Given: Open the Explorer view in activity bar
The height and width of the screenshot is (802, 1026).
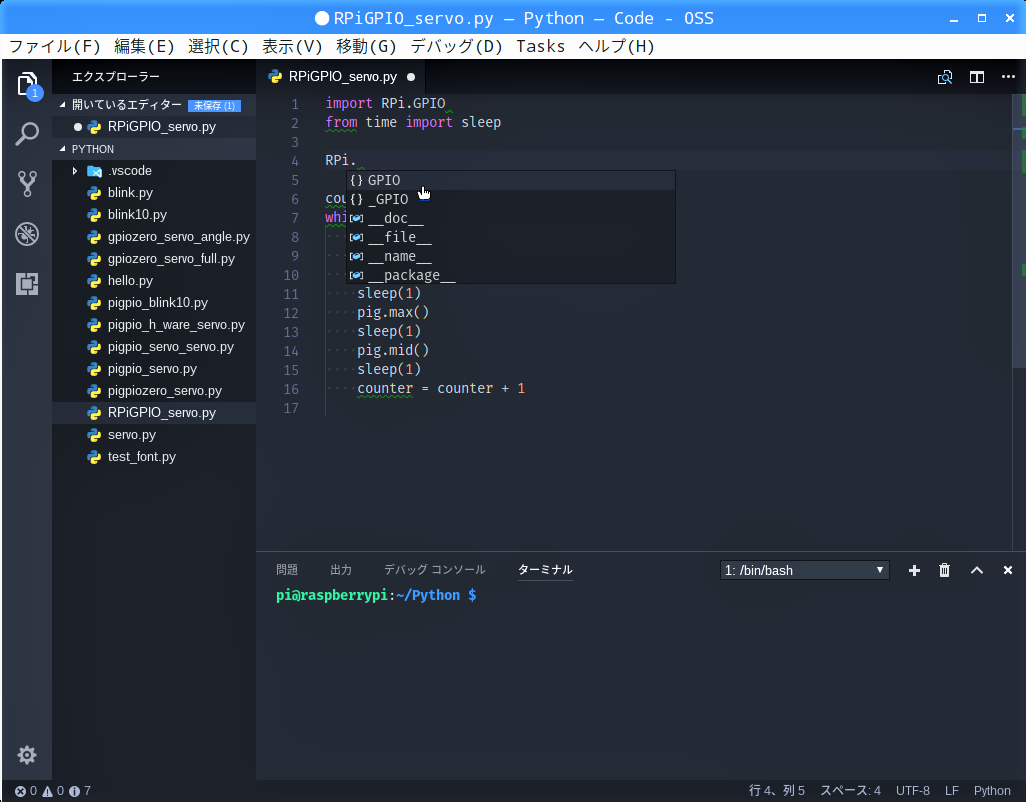Looking at the screenshot, I should coord(27,84).
